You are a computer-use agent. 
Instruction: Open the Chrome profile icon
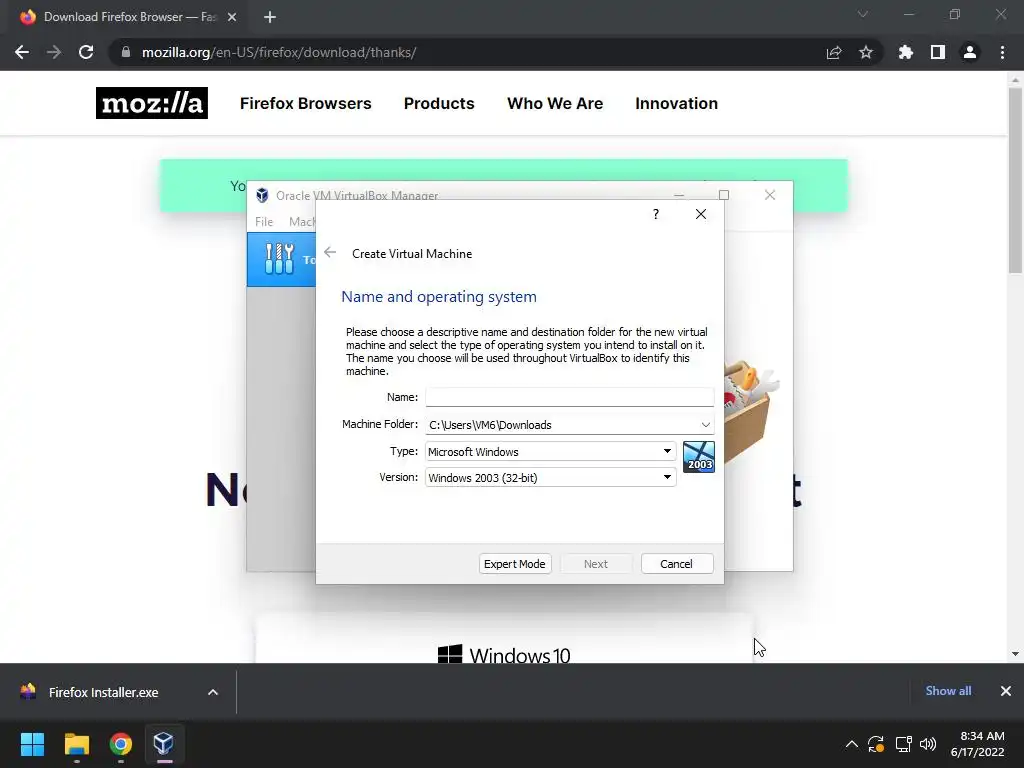pos(970,52)
